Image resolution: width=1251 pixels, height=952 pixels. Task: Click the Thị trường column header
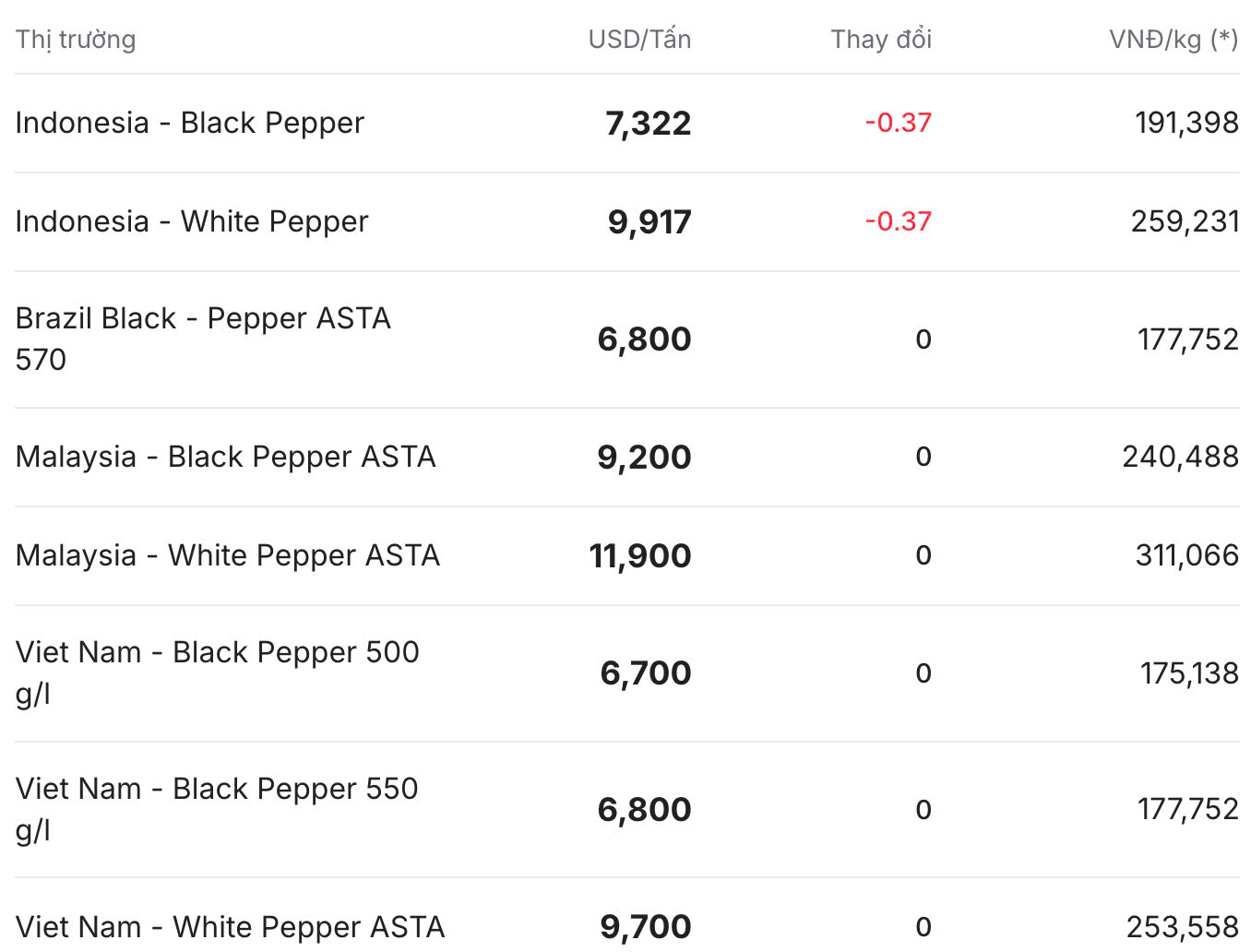(76, 40)
